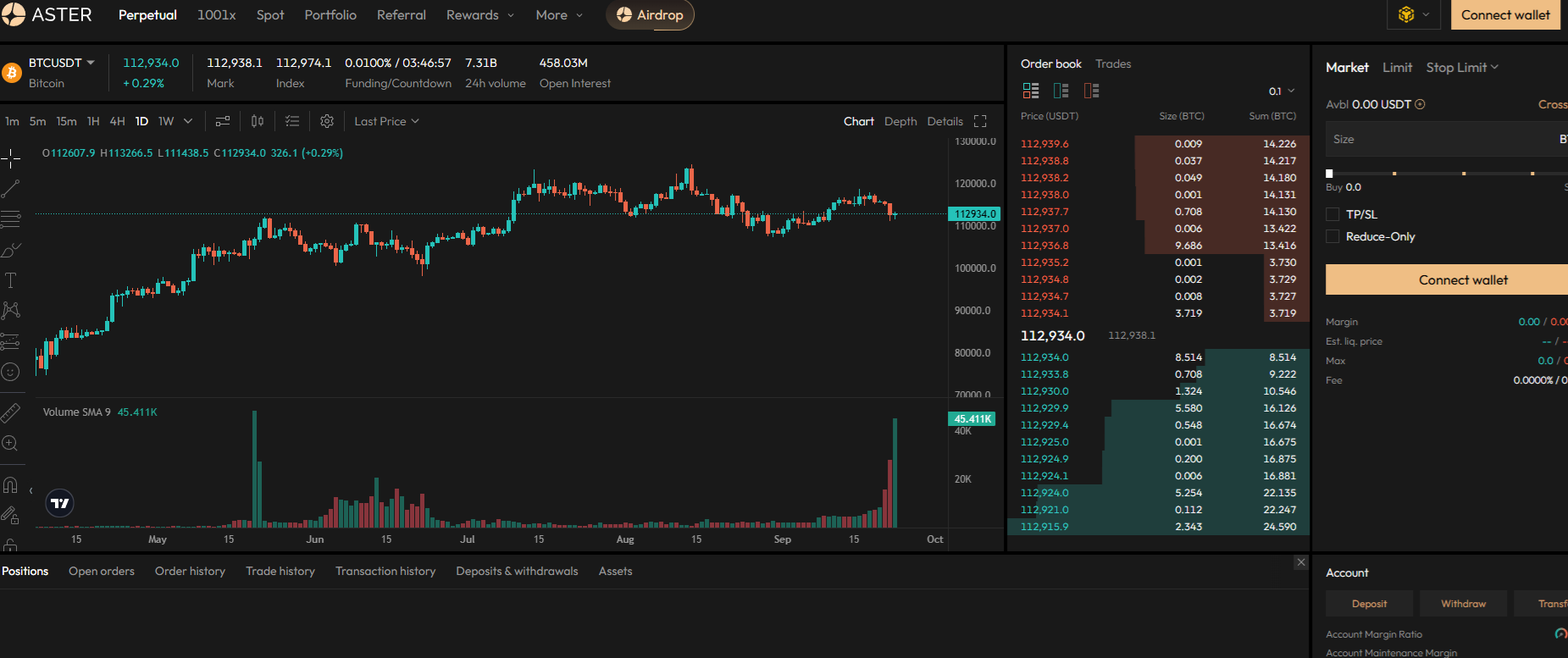Select the ruler measure tool

[11, 413]
